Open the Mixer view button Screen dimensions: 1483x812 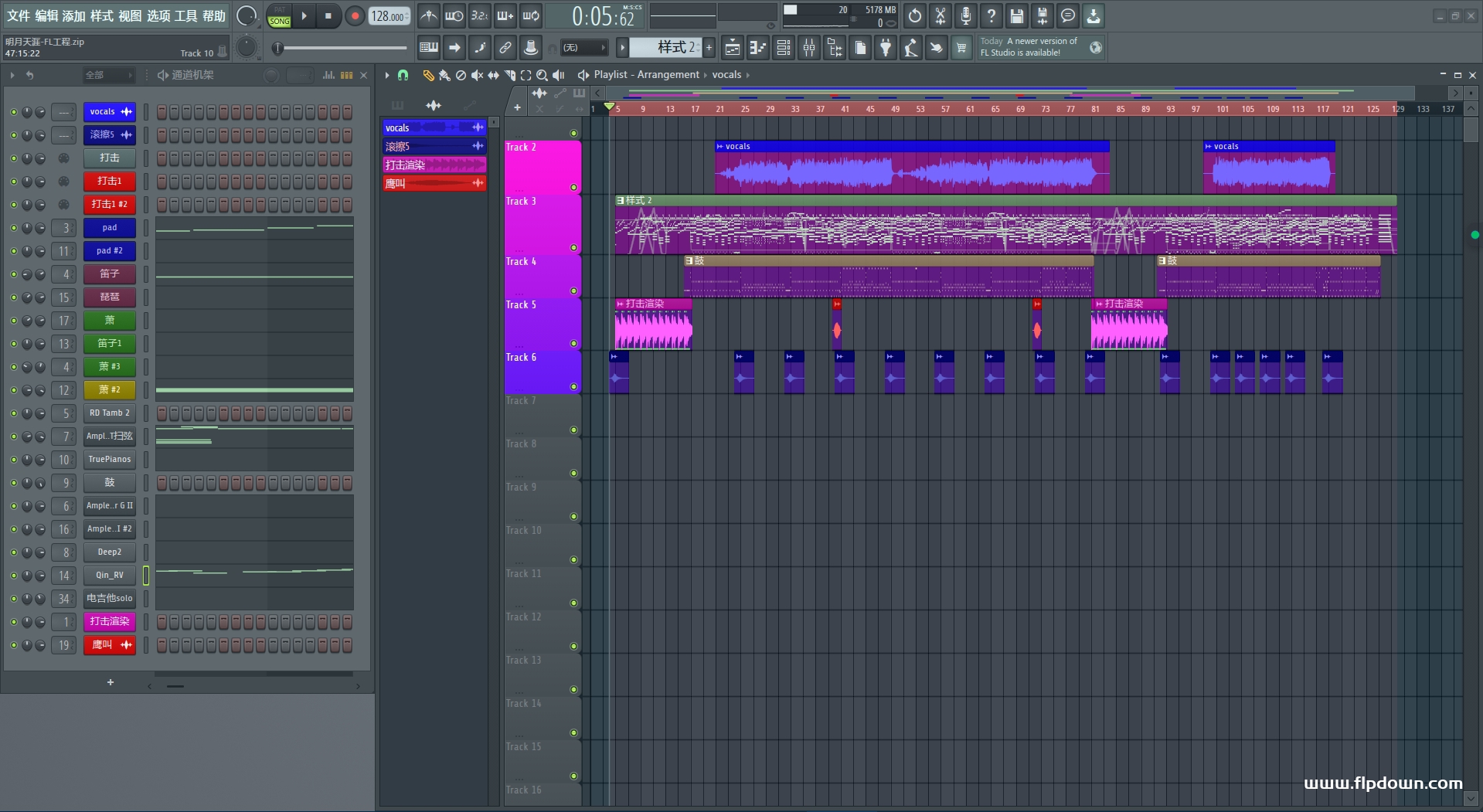click(x=809, y=48)
